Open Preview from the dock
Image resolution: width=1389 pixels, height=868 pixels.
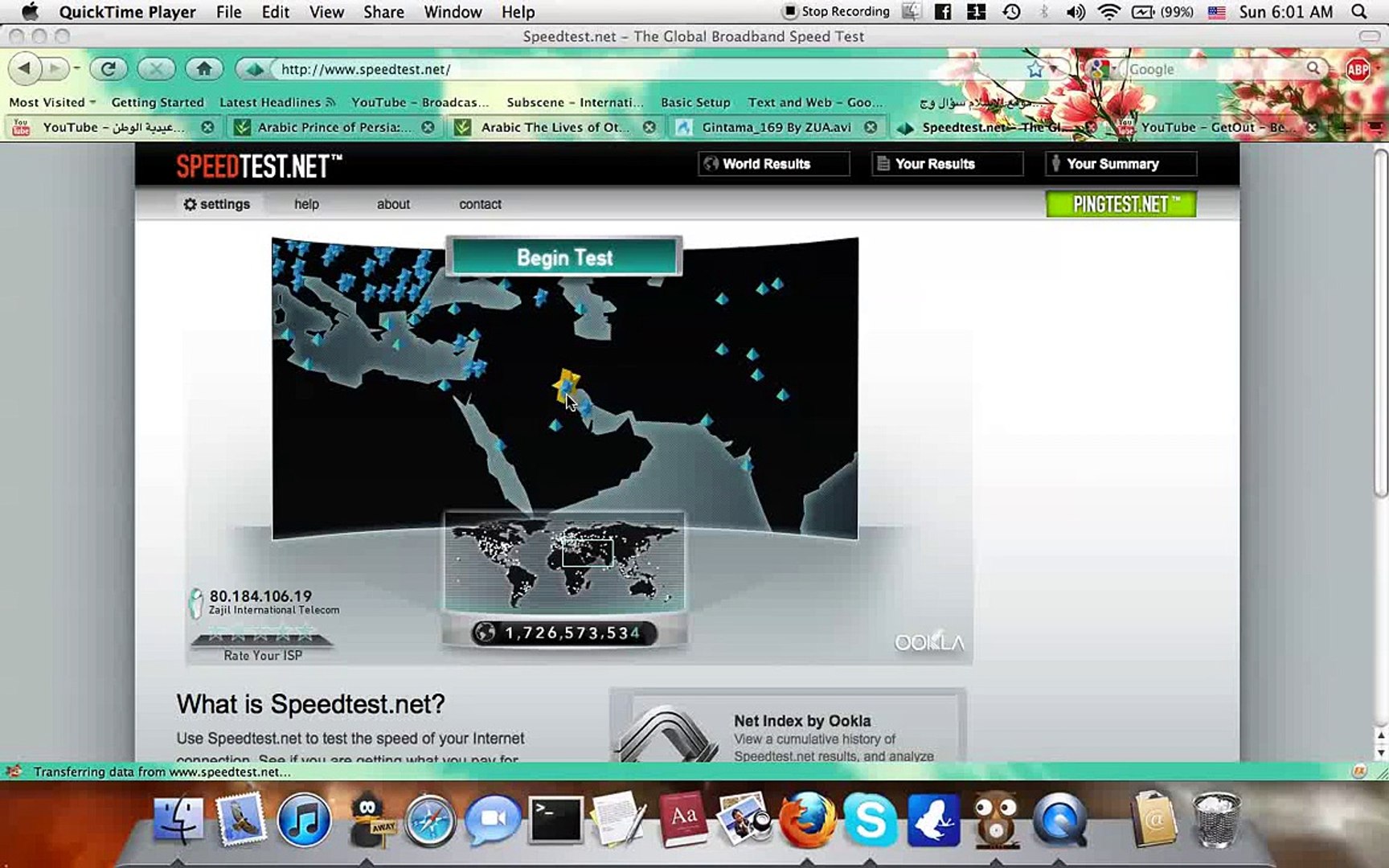(x=744, y=820)
